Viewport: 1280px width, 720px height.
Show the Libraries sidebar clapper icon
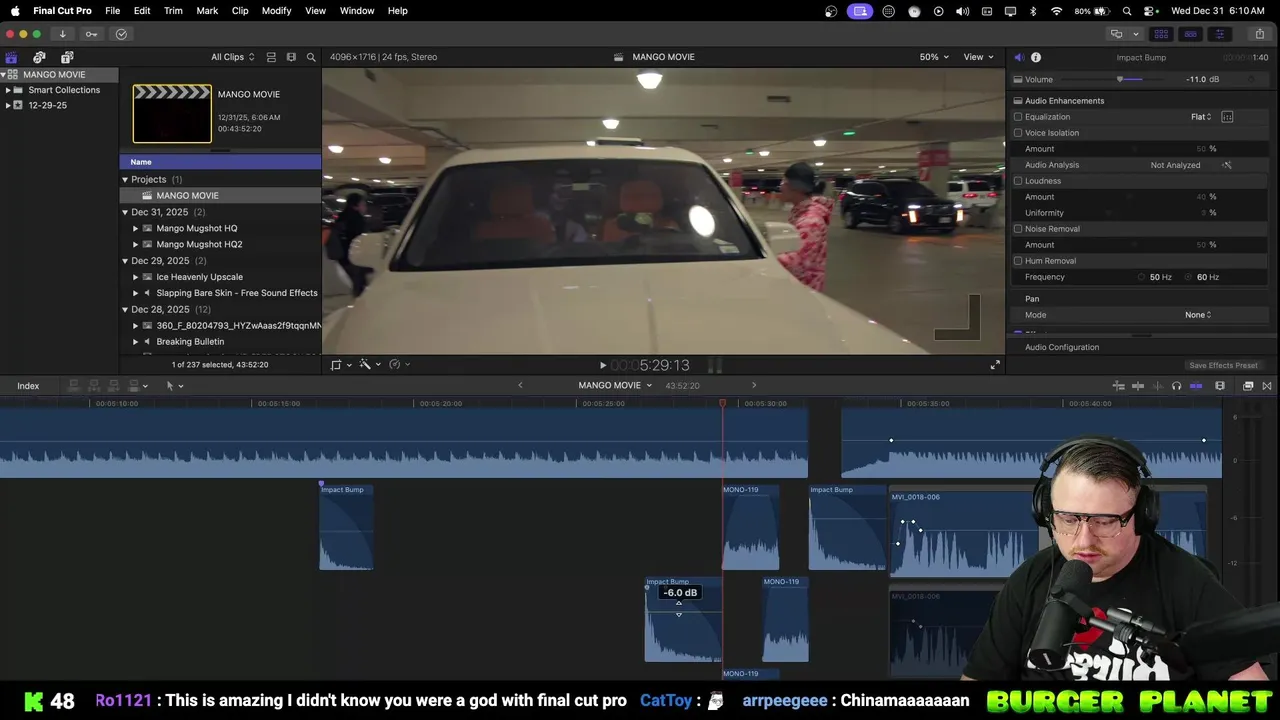[11, 57]
